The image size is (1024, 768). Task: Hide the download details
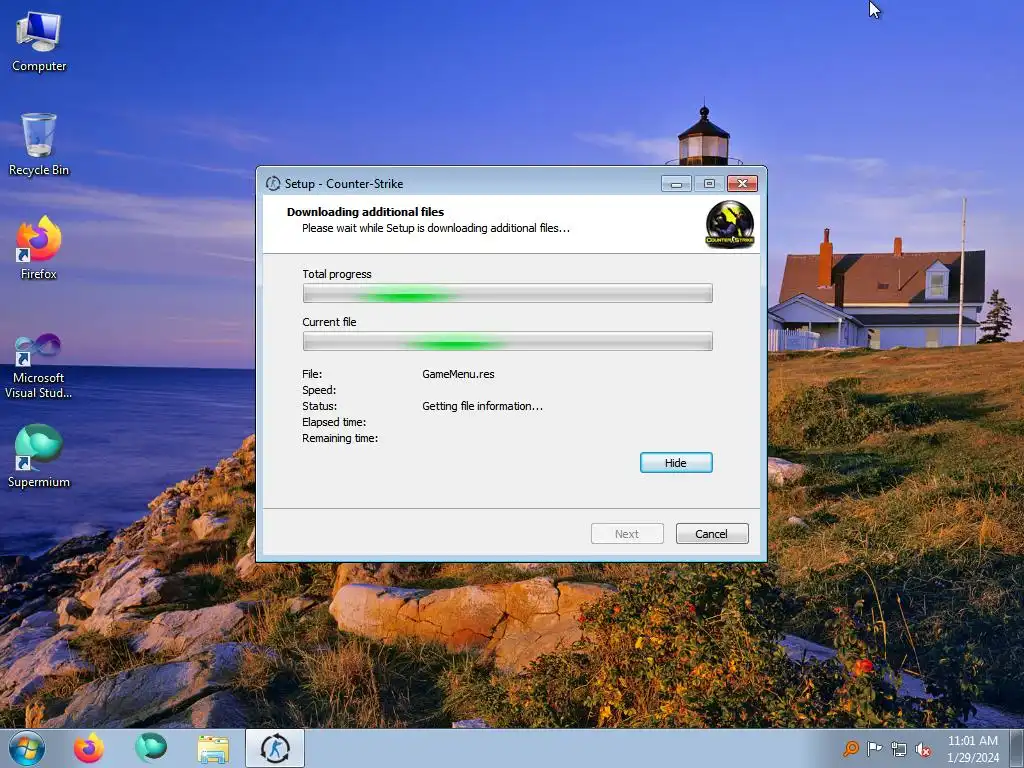[x=676, y=462]
